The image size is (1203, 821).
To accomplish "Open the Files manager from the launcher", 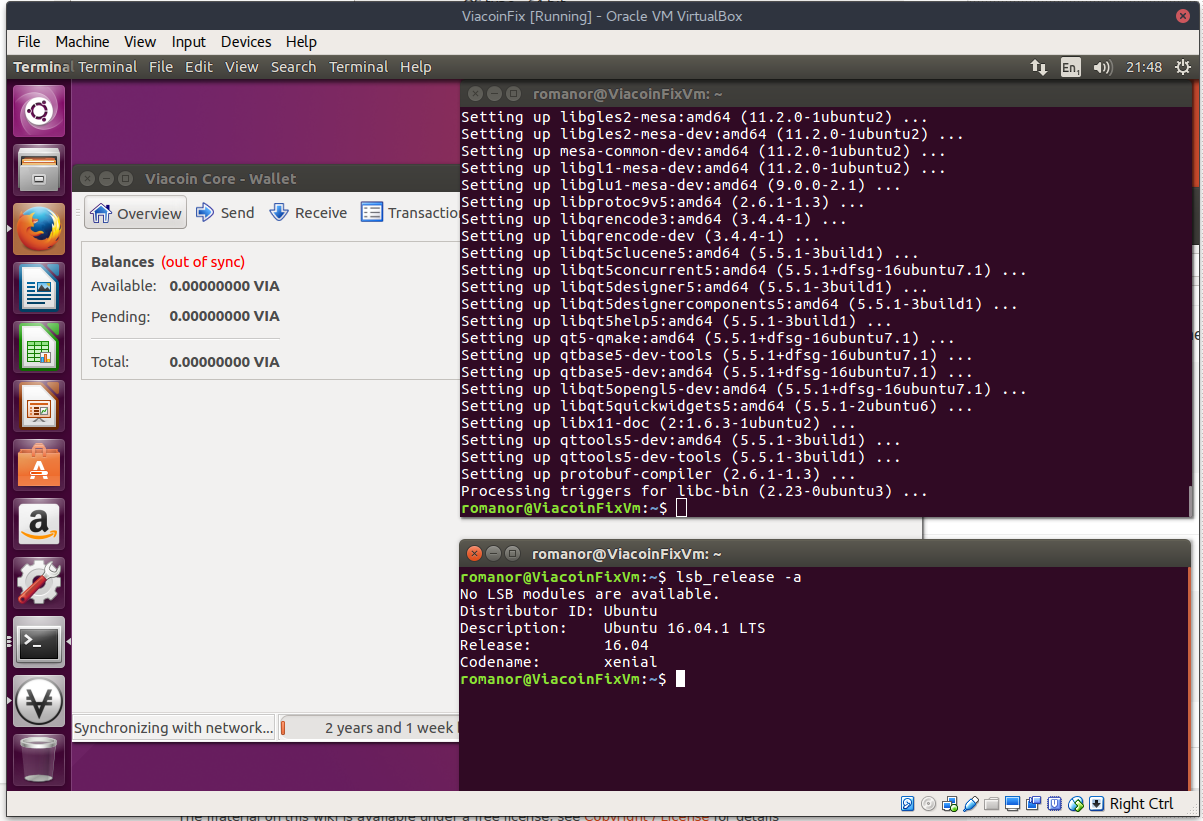I will (x=39, y=169).
